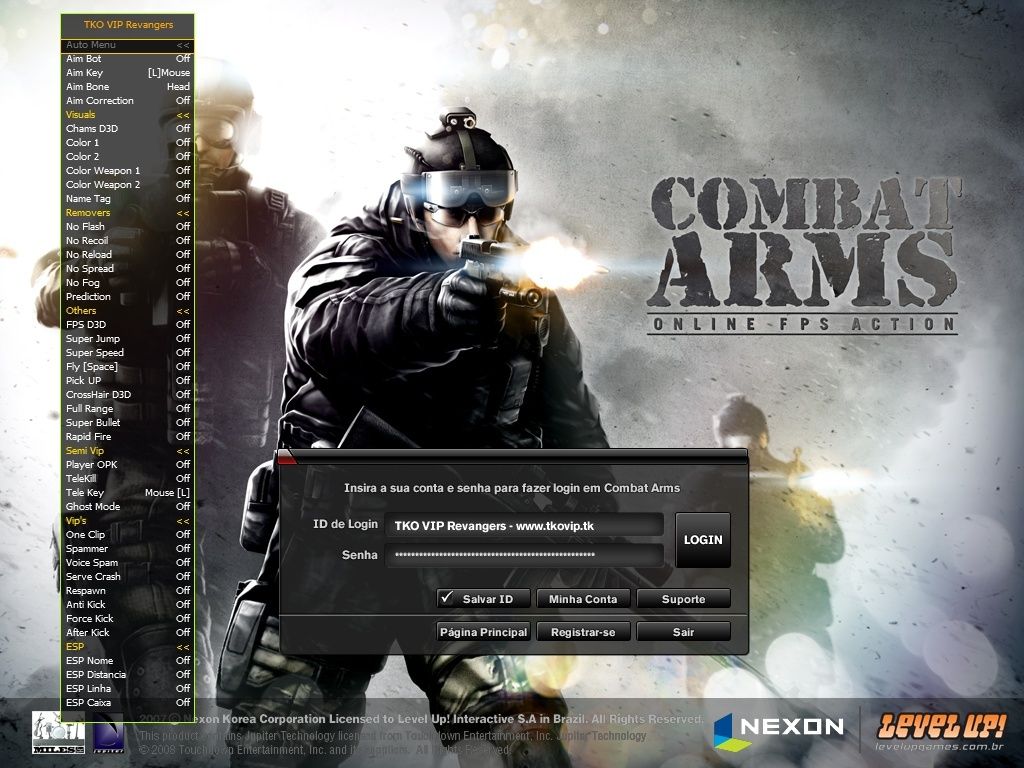Change the Aim Bone Head value
Image resolution: width=1024 pixels, height=768 pixels.
point(178,87)
